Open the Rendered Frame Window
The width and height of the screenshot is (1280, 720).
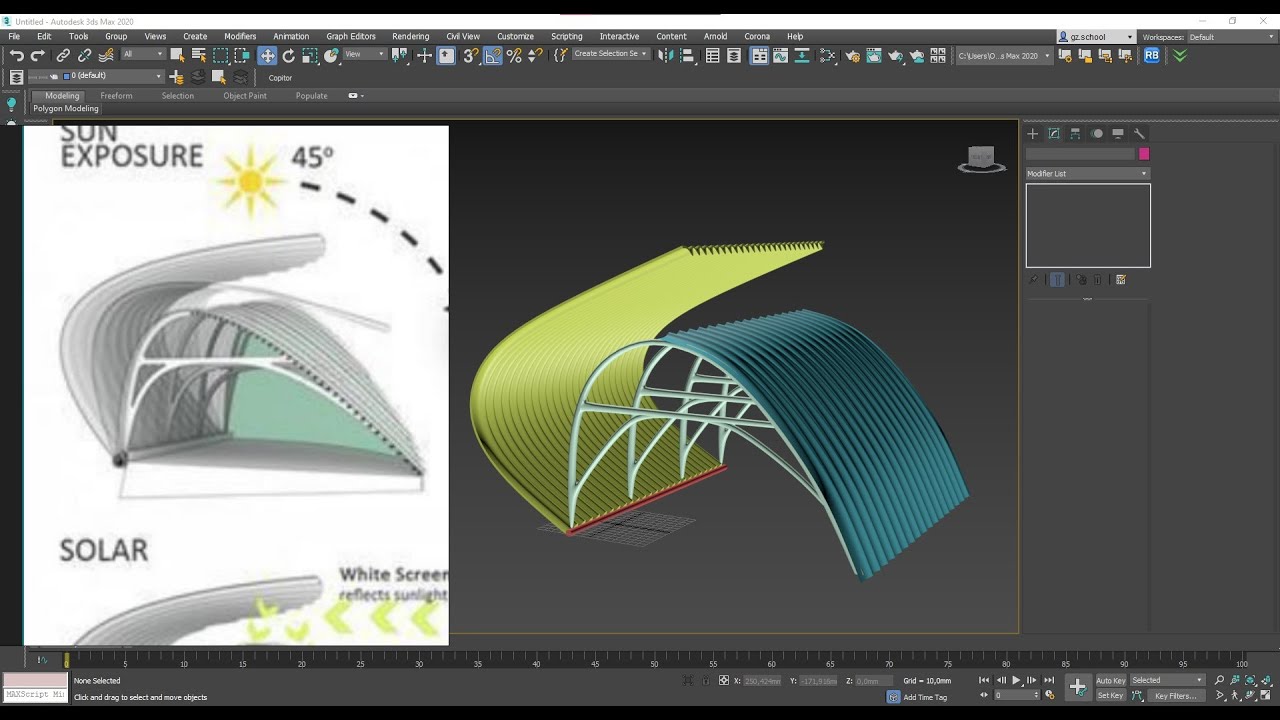pyautogui.click(x=874, y=56)
